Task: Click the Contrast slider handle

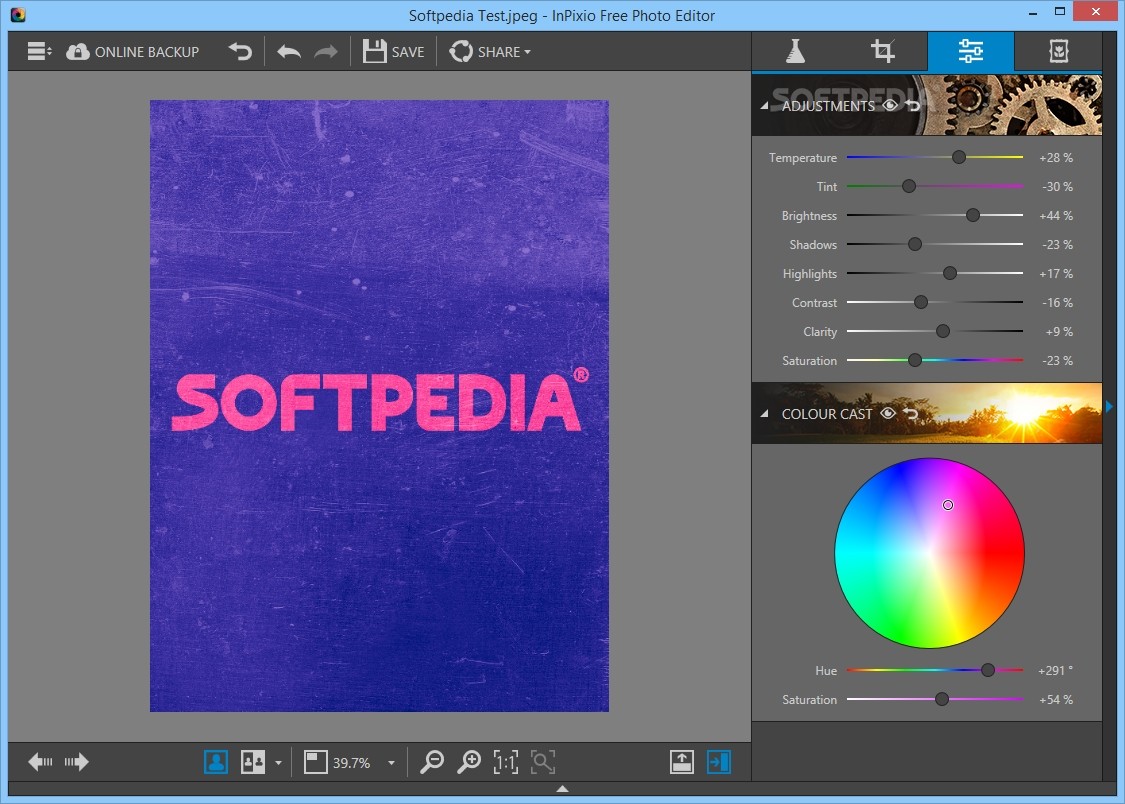Action: [x=921, y=303]
